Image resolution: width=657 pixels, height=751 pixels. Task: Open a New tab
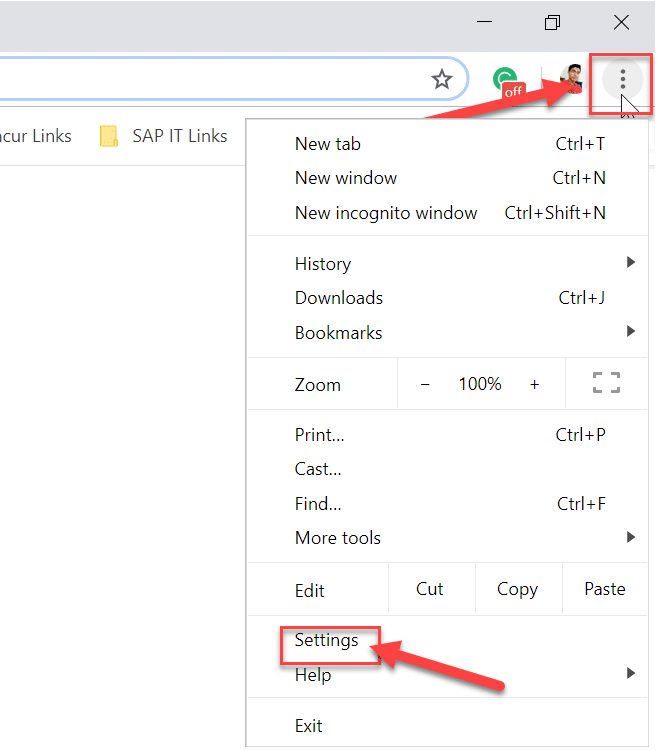click(x=328, y=144)
